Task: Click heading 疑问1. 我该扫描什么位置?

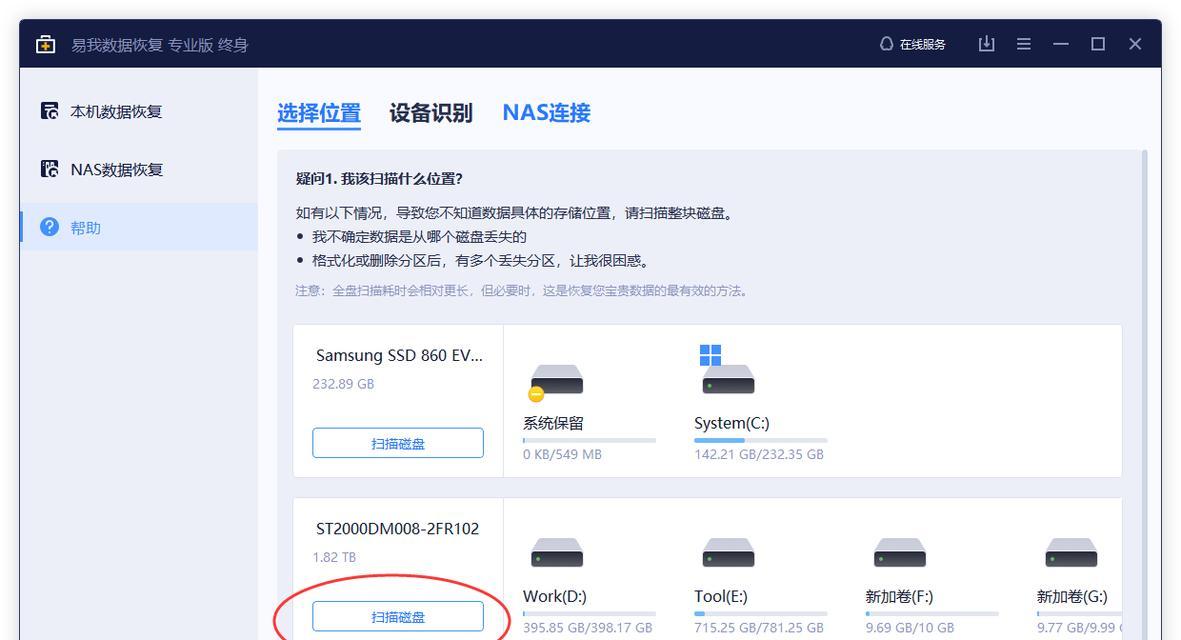Action: tap(379, 178)
